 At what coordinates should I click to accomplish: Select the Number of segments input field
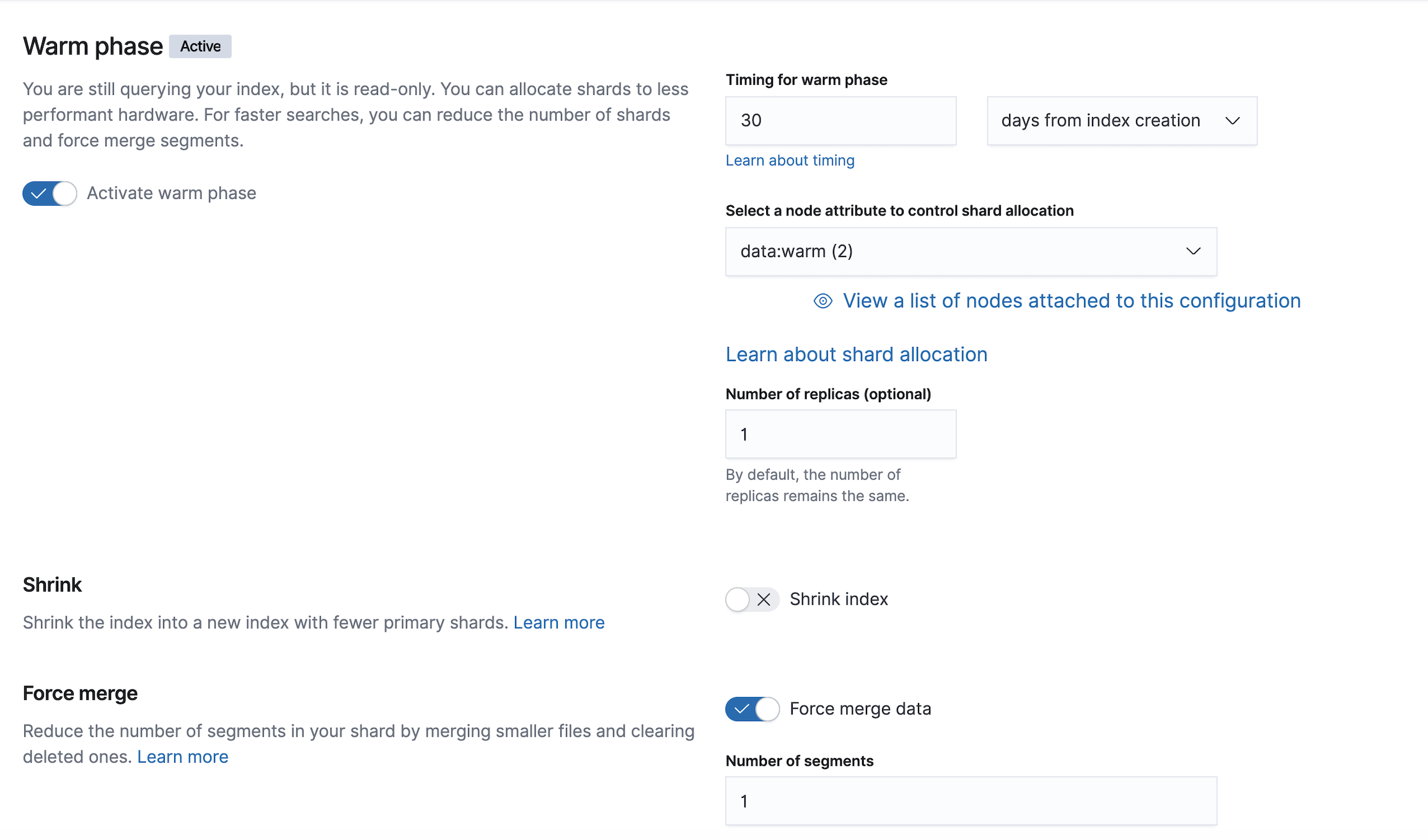pos(971,801)
